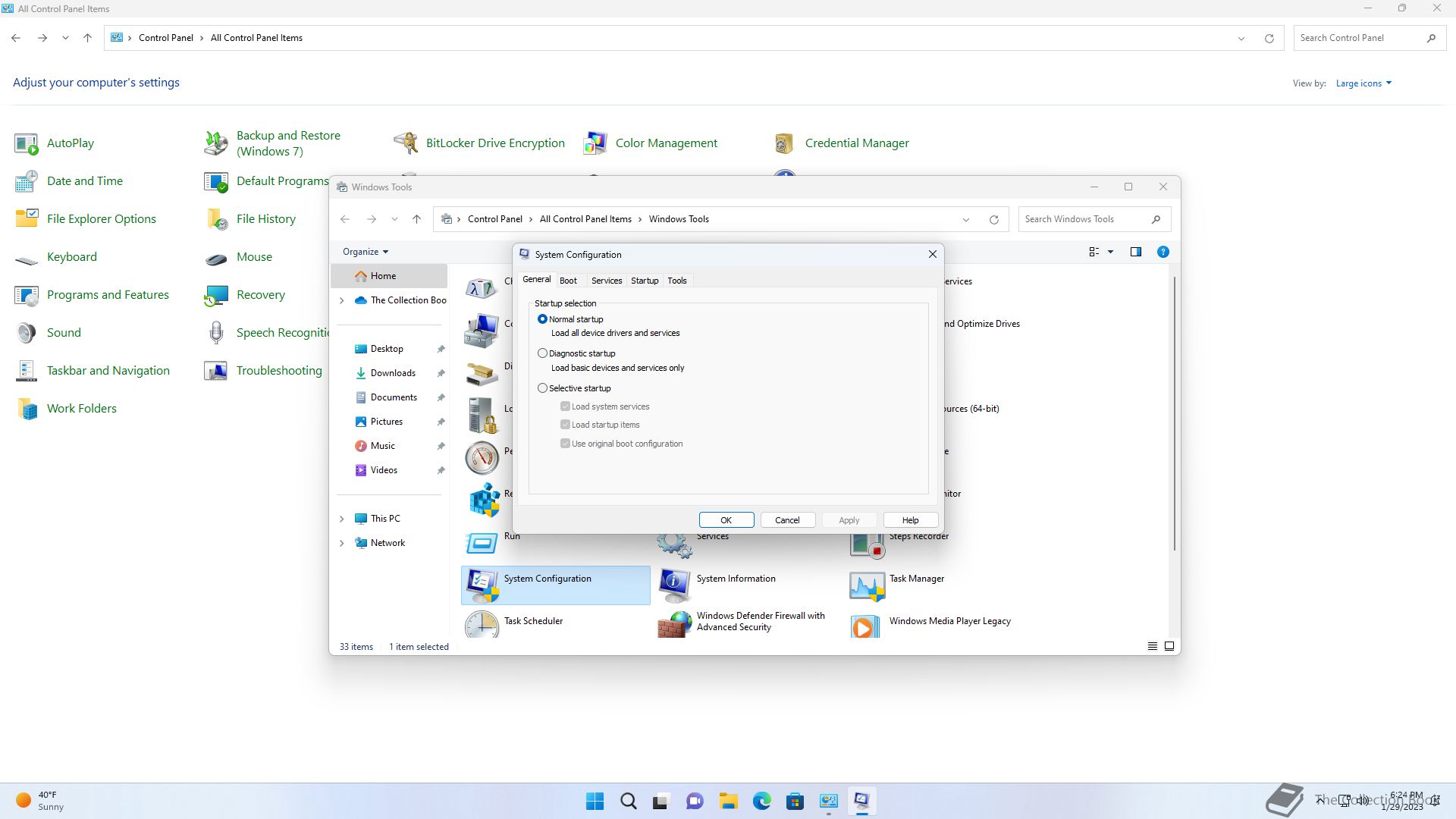The height and width of the screenshot is (819, 1456).
Task: Click Help in System Configuration
Action: tap(910, 520)
